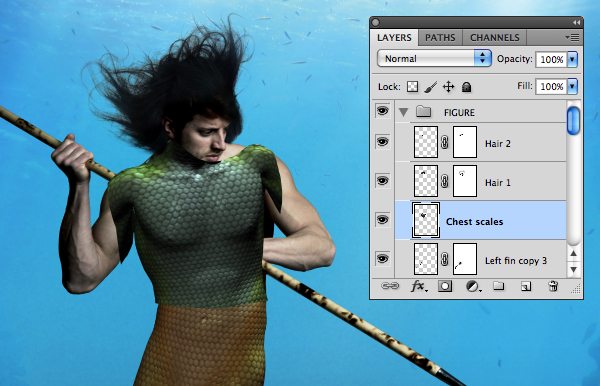Click the scrollbar up arrow
Screen dimensions: 600x386
[x=573, y=253]
